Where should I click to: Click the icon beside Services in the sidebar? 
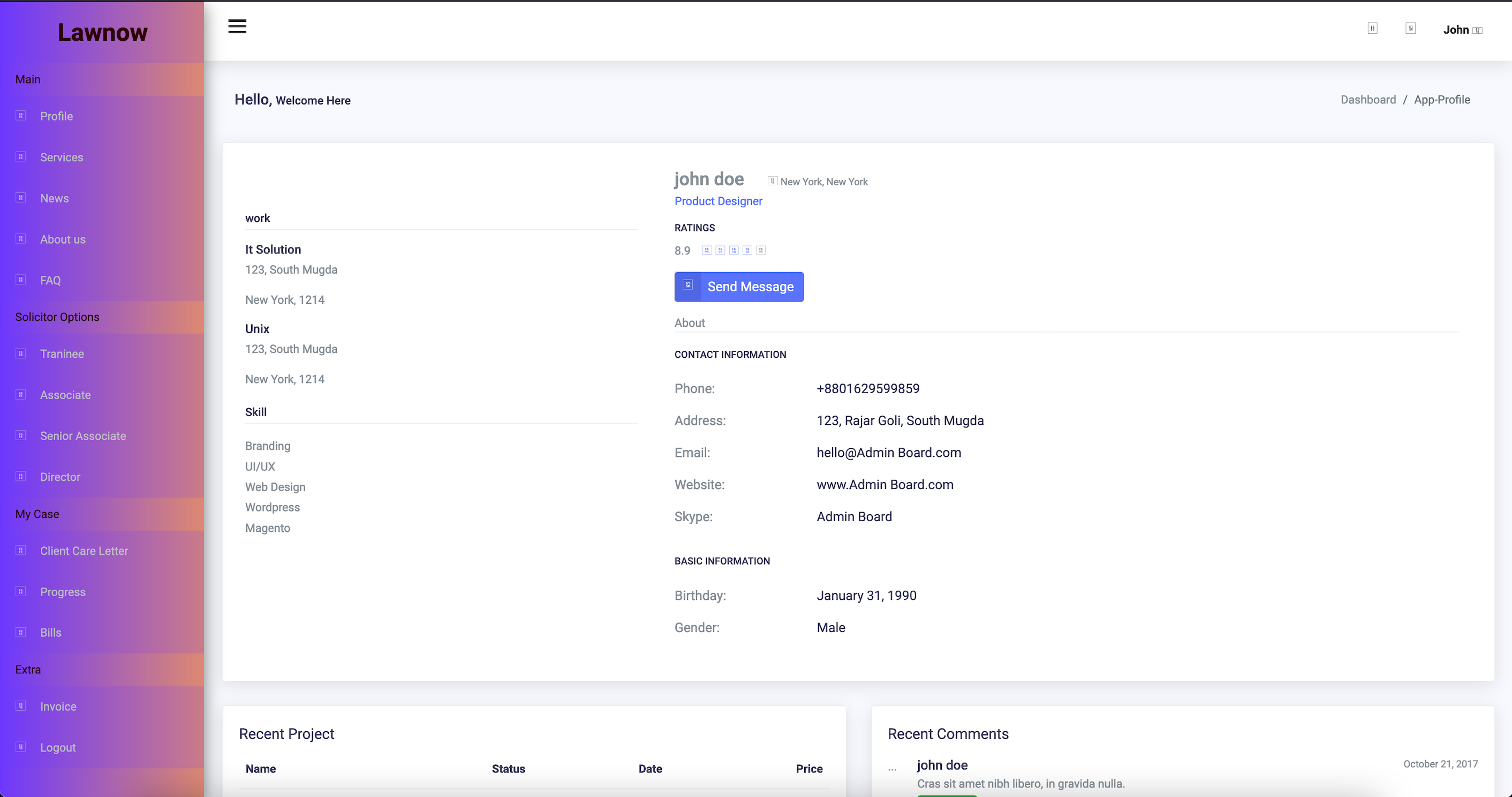[x=20, y=157]
